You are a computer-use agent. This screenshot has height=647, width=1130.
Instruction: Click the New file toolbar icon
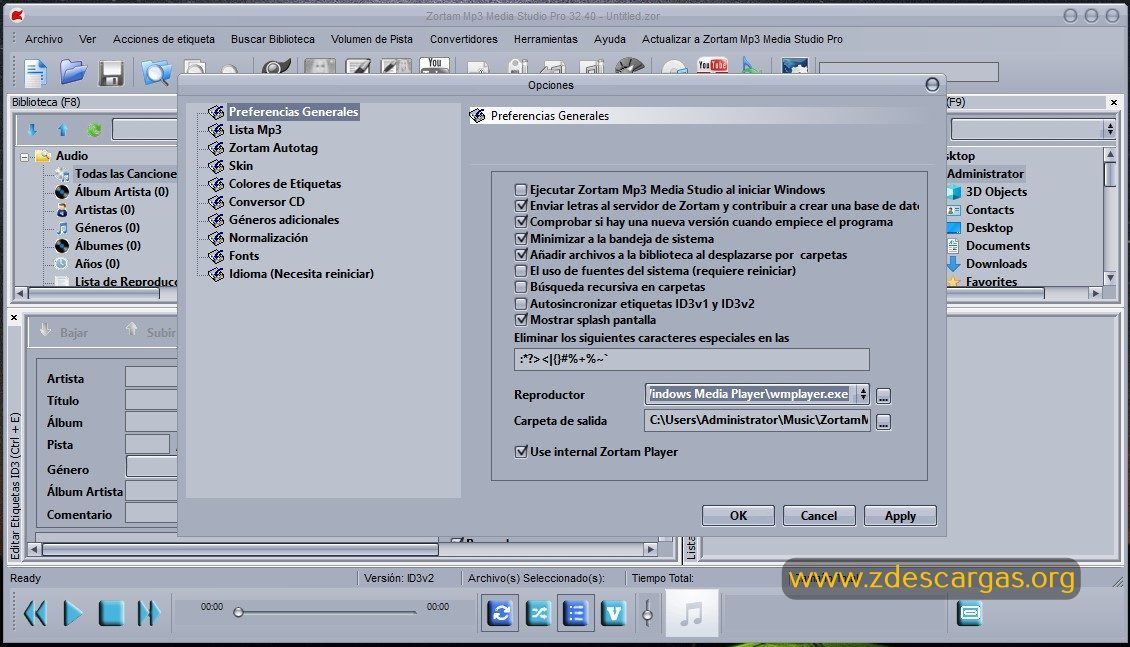click(x=36, y=73)
